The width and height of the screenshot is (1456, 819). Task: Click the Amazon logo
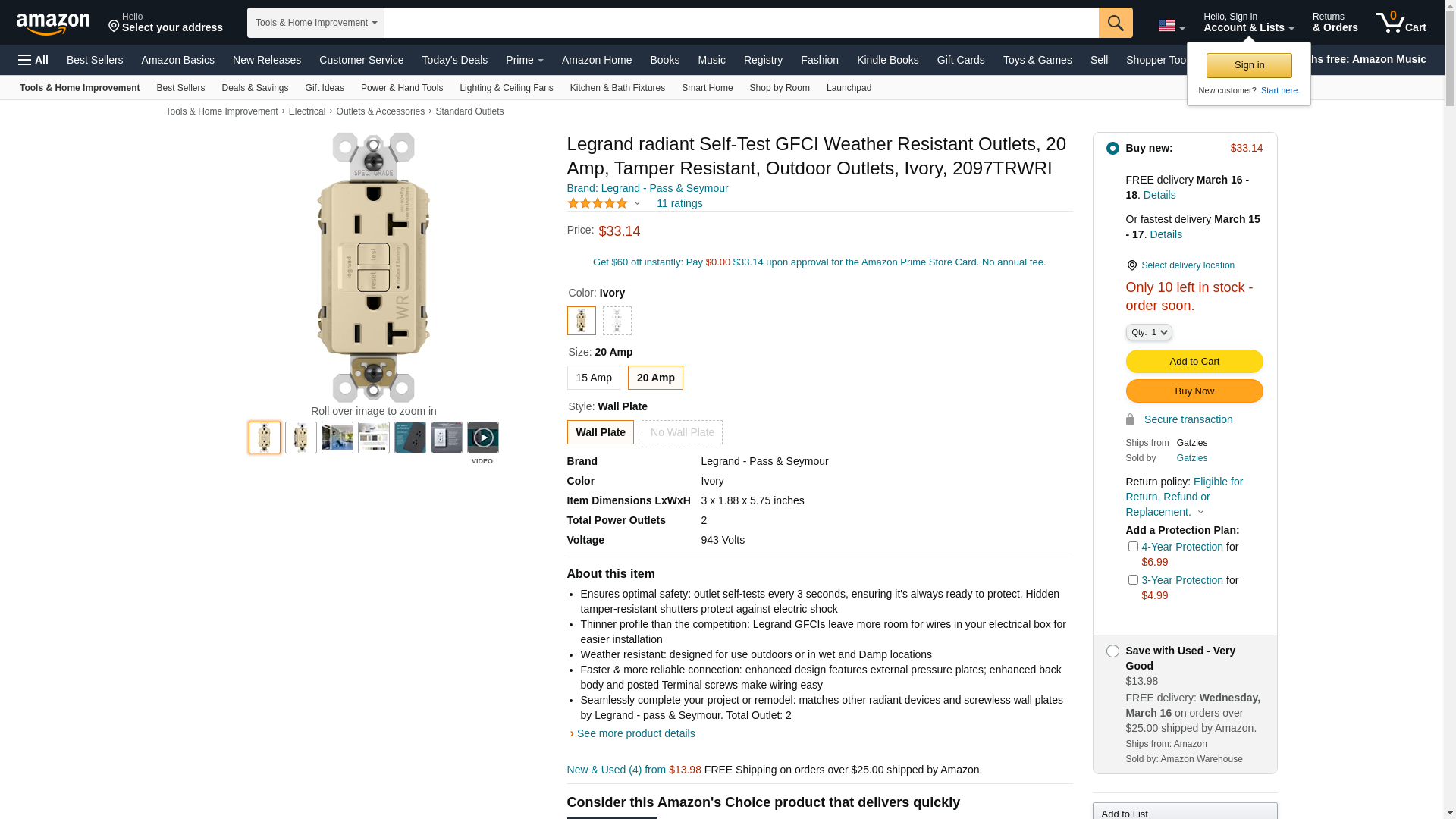click(x=53, y=24)
